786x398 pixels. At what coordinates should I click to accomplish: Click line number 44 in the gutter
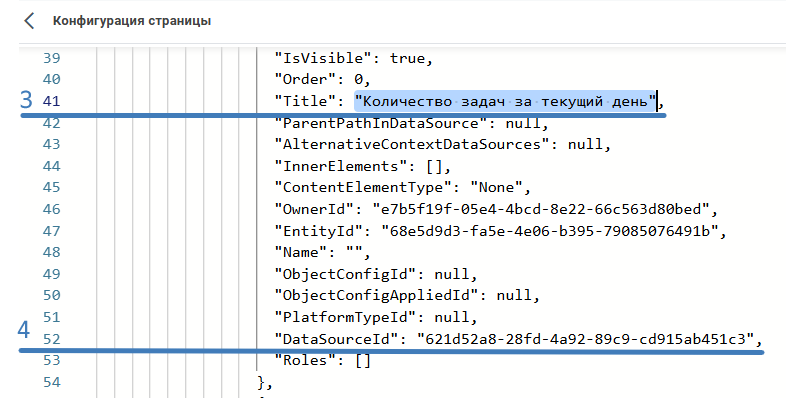click(x=52, y=166)
